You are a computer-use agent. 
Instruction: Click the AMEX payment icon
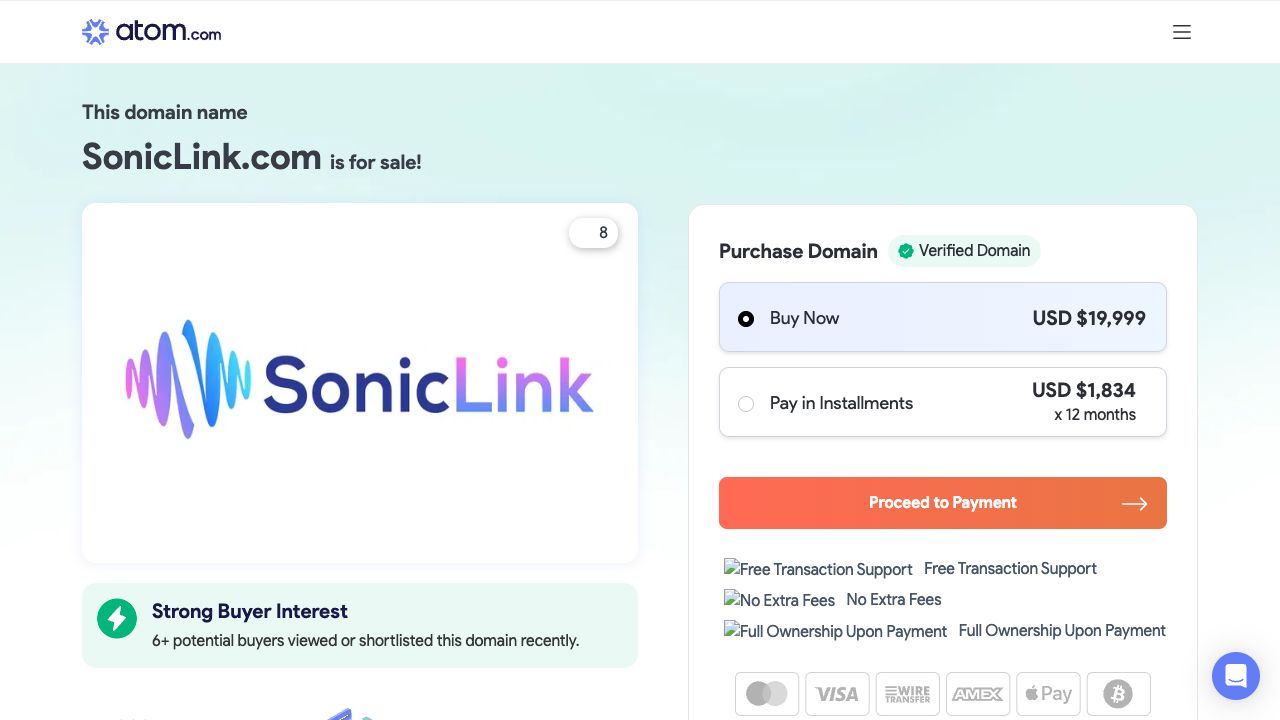pyautogui.click(x=977, y=693)
